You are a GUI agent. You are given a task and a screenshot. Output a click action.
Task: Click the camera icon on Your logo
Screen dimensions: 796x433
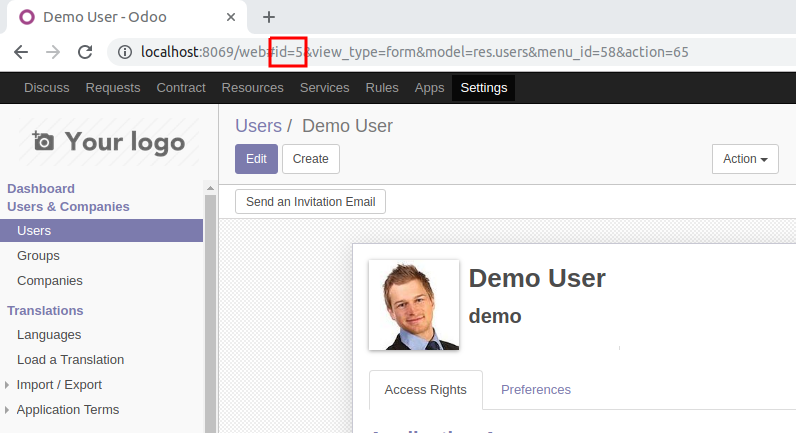point(43,141)
